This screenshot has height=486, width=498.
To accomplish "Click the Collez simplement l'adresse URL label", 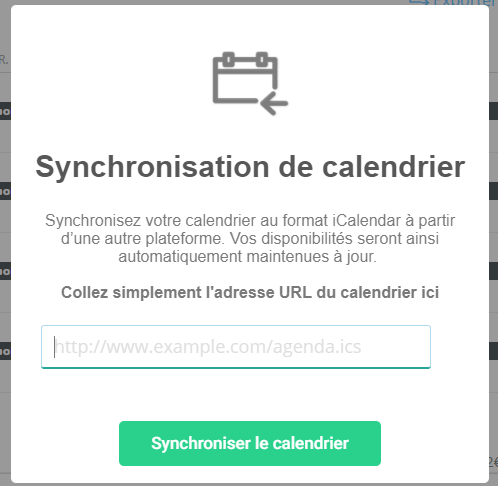I will [x=250, y=292].
